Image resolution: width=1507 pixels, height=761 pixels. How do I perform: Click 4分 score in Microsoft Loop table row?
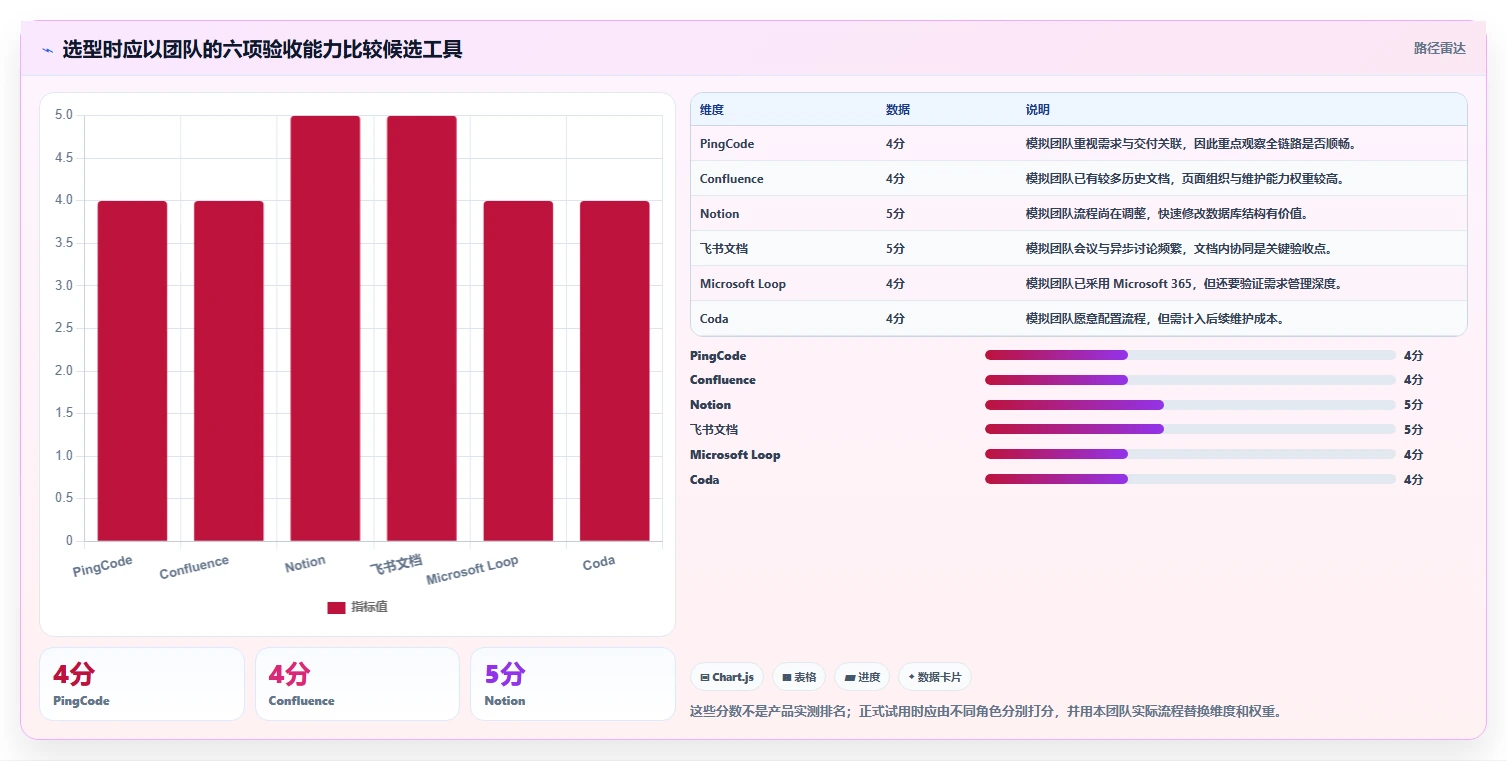tap(895, 284)
